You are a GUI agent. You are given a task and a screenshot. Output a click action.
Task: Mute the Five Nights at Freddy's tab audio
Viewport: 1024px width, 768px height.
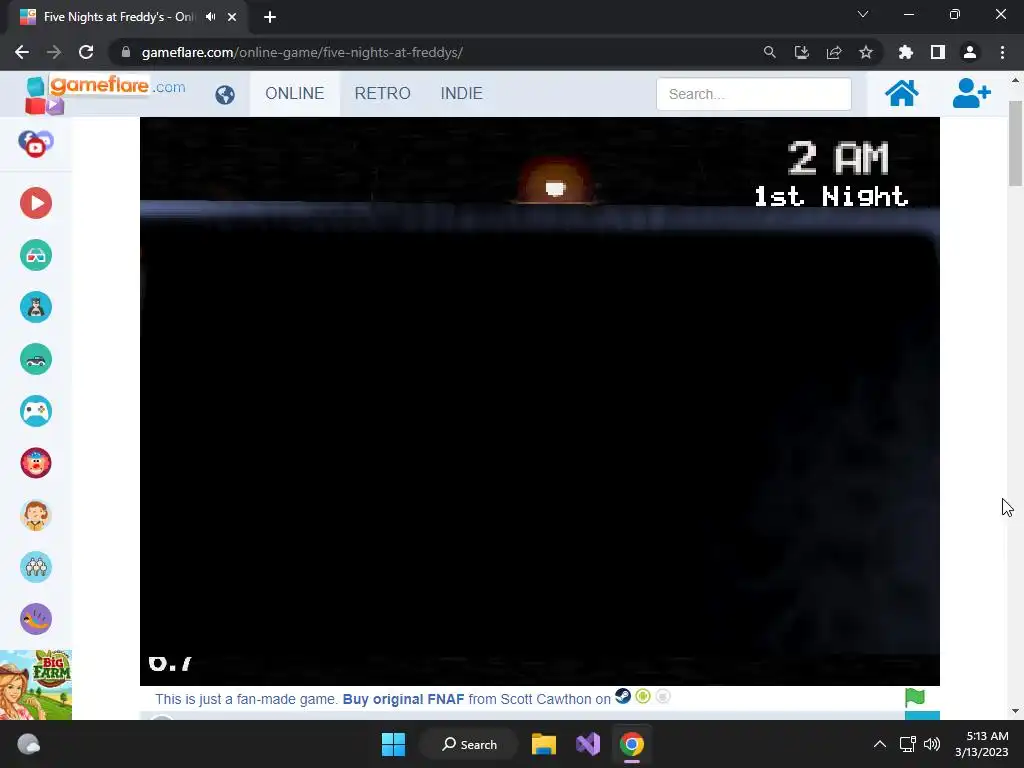210,17
